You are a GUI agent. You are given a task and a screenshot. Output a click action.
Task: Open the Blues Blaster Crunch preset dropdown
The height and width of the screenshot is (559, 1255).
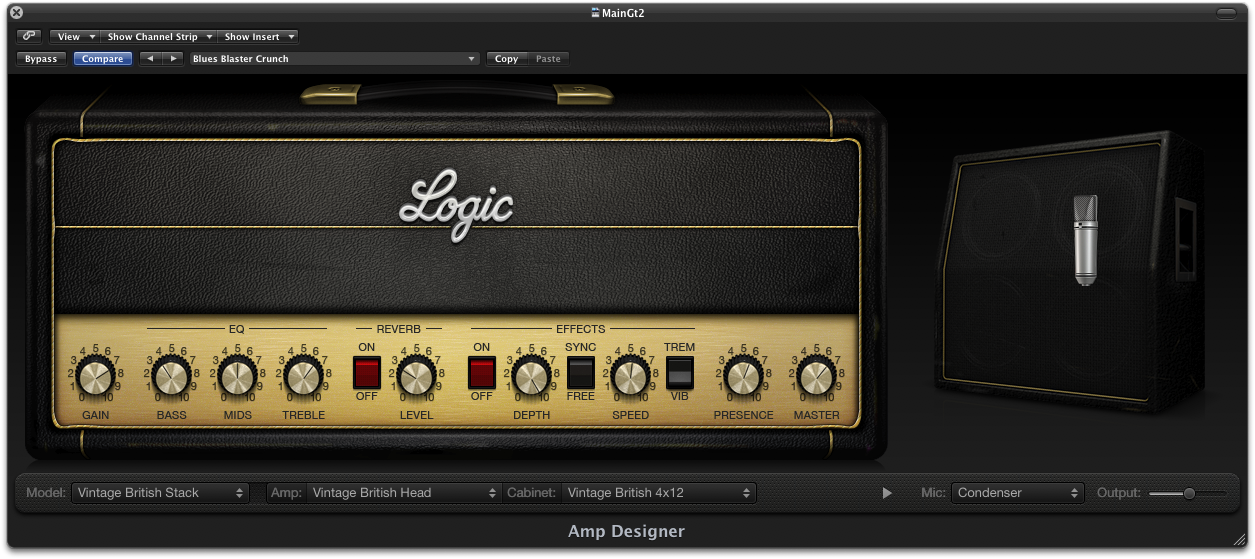click(335, 59)
